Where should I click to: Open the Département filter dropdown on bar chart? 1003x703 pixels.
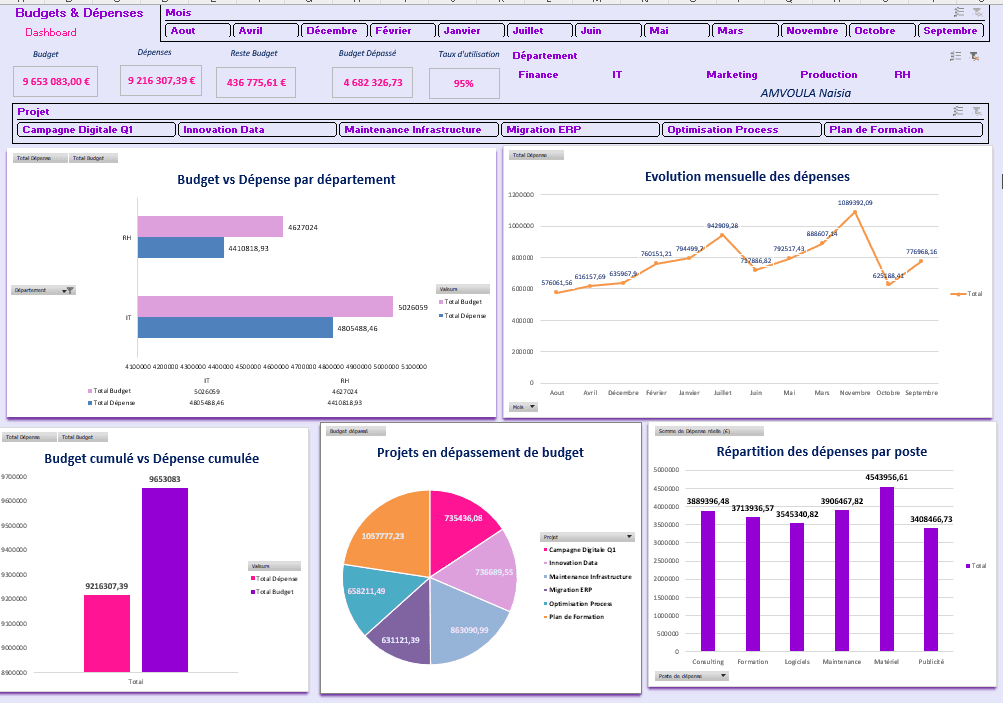coord(67,290)
